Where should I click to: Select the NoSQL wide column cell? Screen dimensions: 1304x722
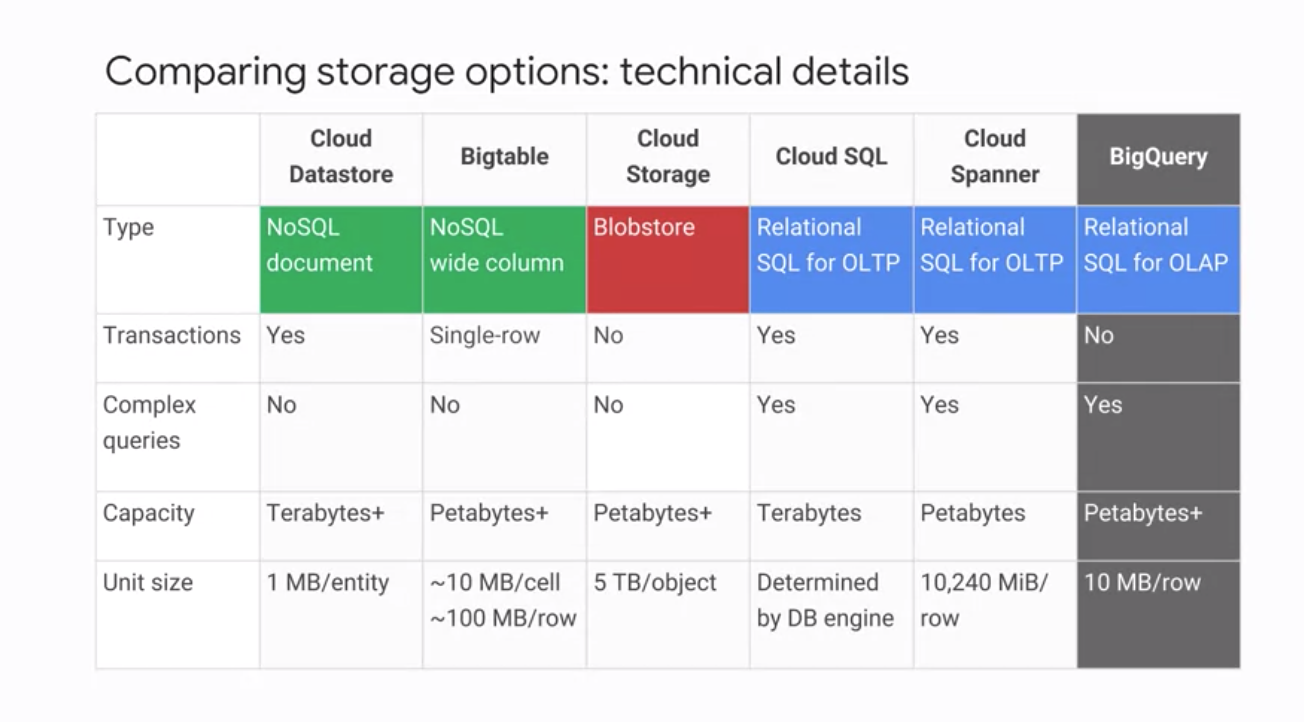pos(504,260)
